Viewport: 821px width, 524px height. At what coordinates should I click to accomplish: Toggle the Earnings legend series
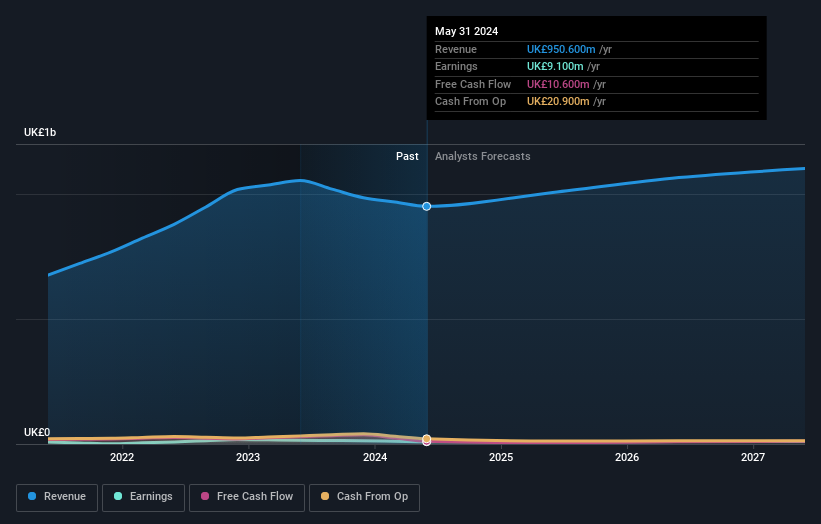(143, 497)
